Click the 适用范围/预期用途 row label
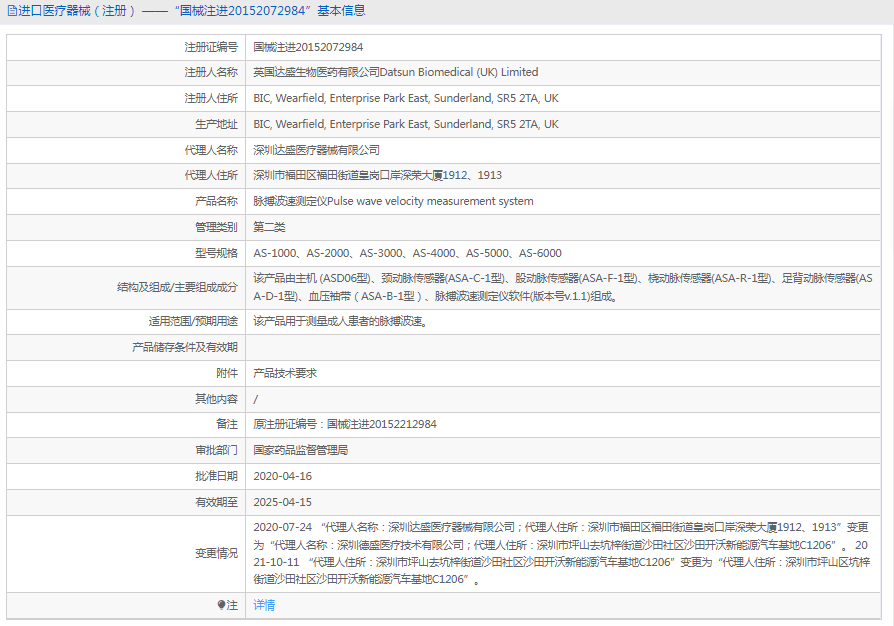Screen dimensions: 894x626 pos(193,322)
